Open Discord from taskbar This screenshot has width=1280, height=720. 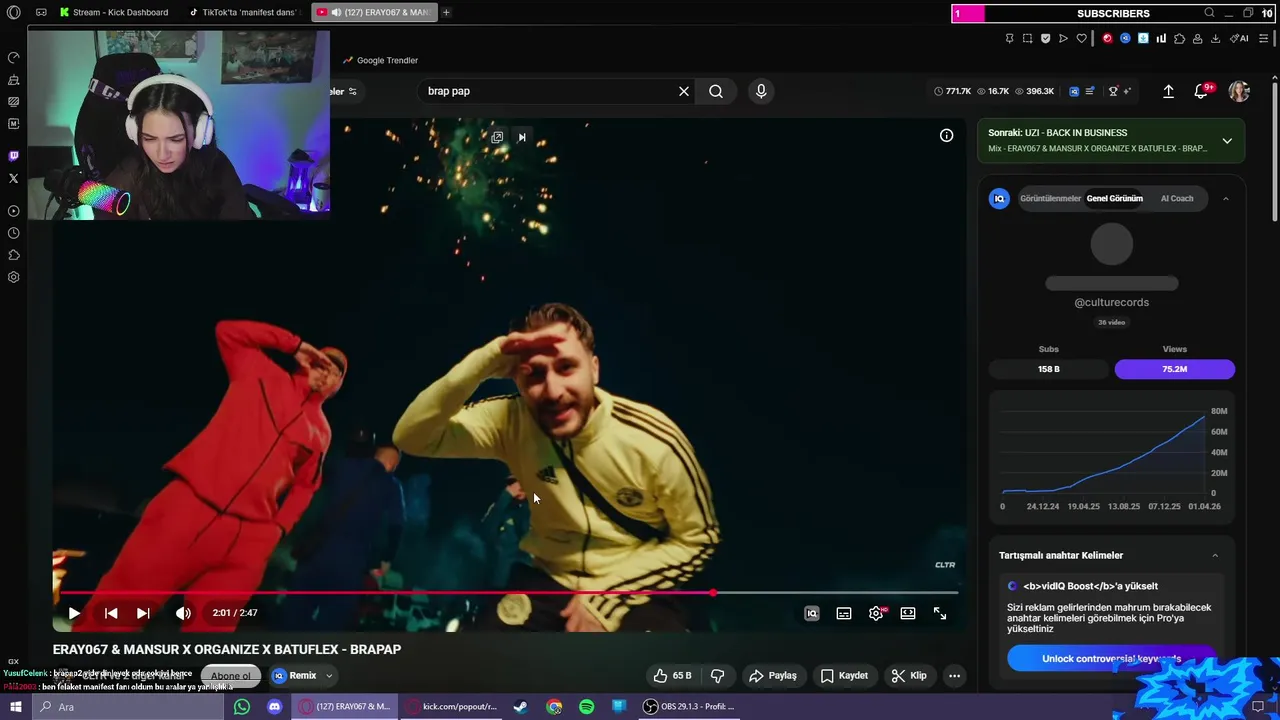(x=274, y=707)
